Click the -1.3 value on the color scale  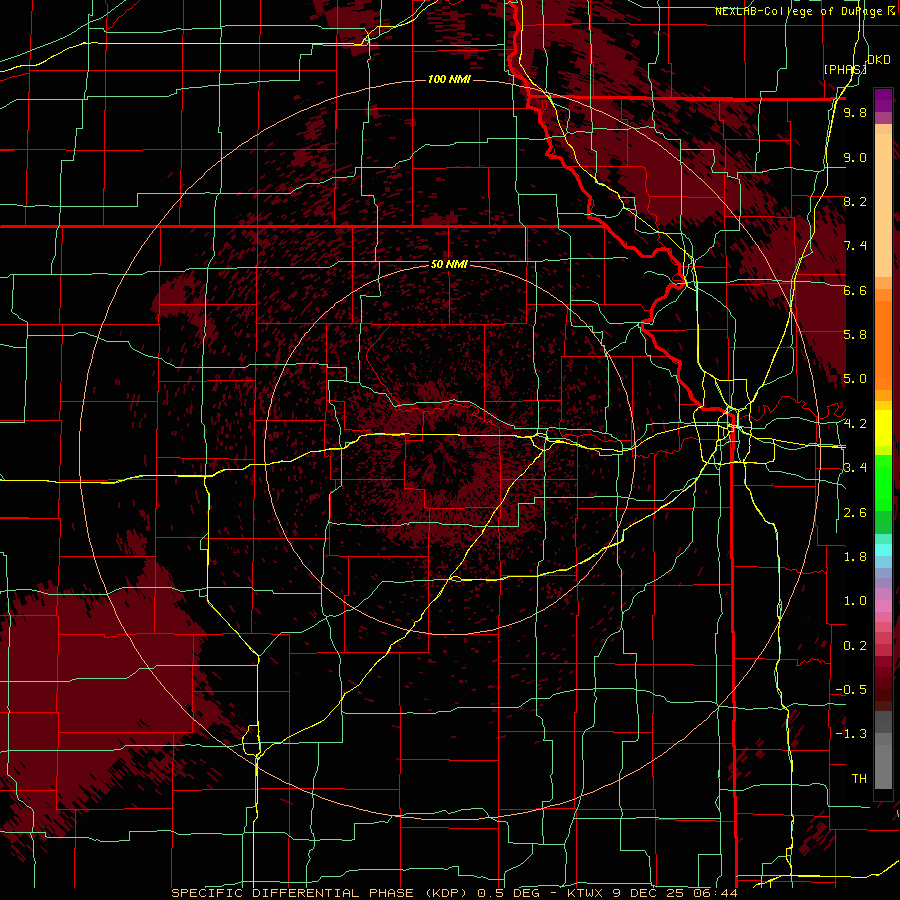click(x=851, y=734)
